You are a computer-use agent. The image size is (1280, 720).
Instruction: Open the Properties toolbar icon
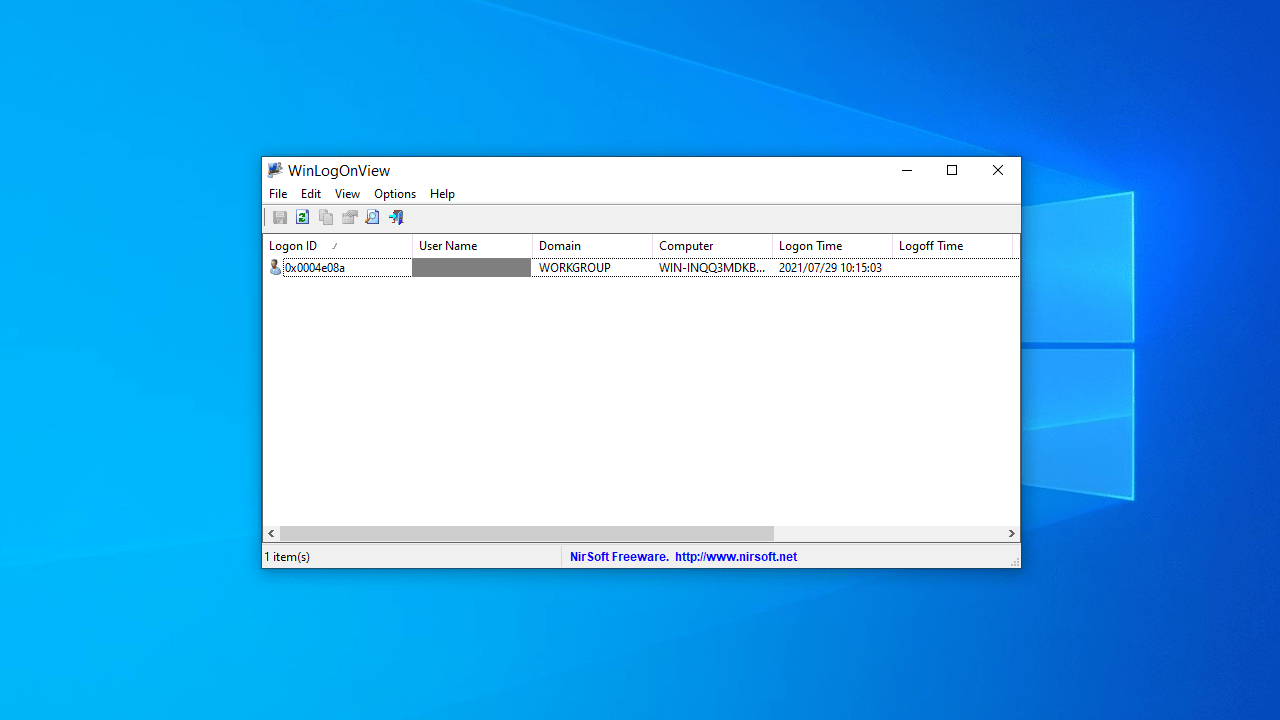coord(349,217)
